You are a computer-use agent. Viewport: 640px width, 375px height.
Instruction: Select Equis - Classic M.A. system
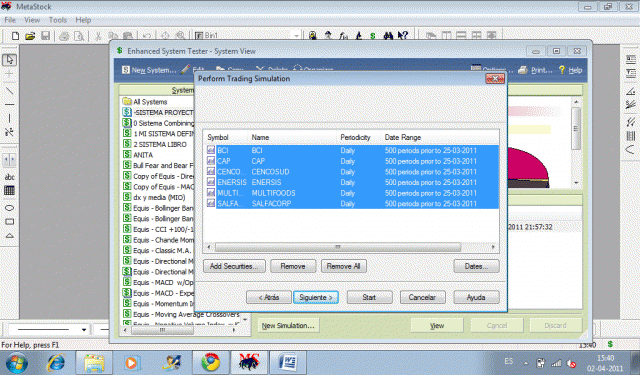tap(158, 251)
